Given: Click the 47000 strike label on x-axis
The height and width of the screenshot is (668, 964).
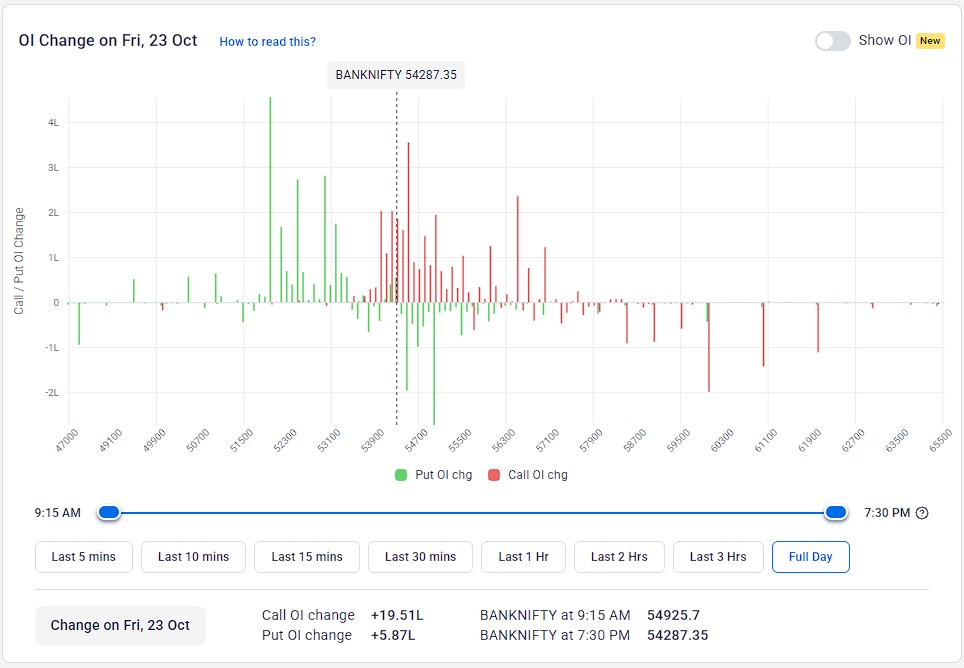Looking at the screenshot, I should (66, 441).
